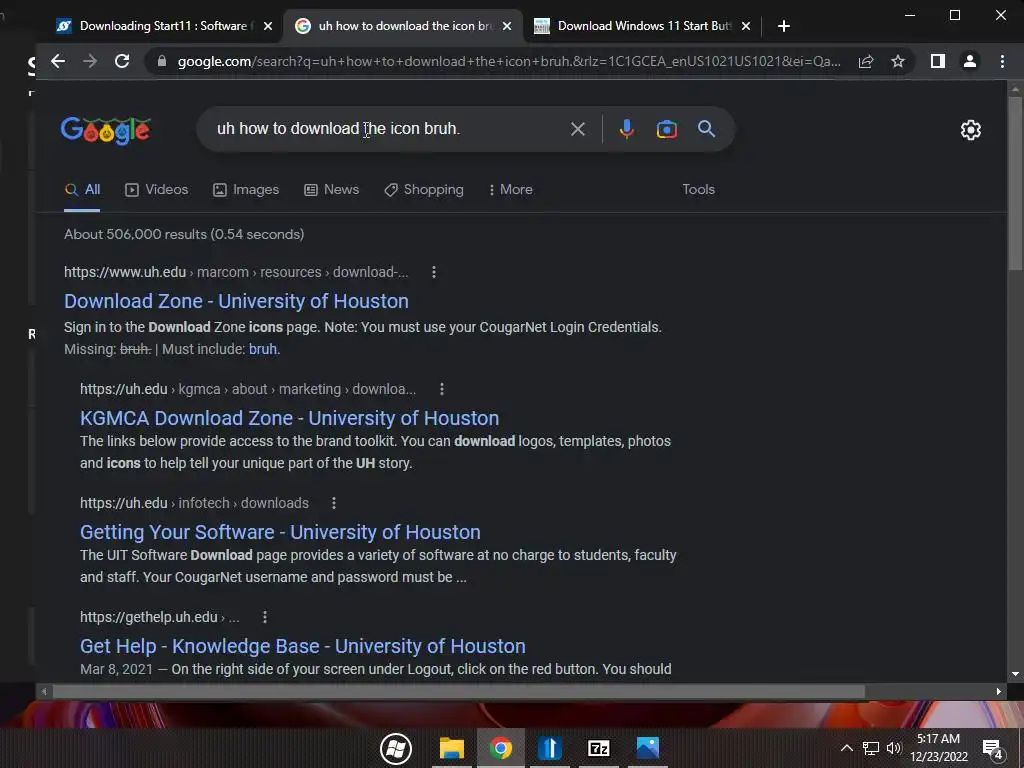Click the horizontal scrollbar thumb
Viewport: 1024px width, 768px height.
pyautogui.click(x=458, y=691)
